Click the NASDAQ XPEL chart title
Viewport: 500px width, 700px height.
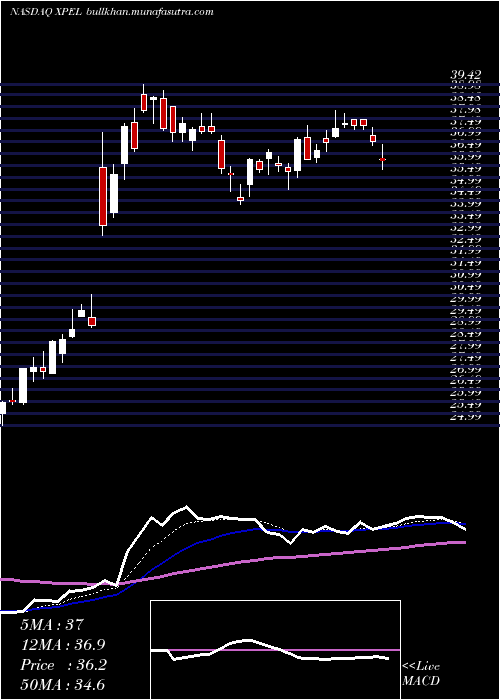(x=46, y=12)
